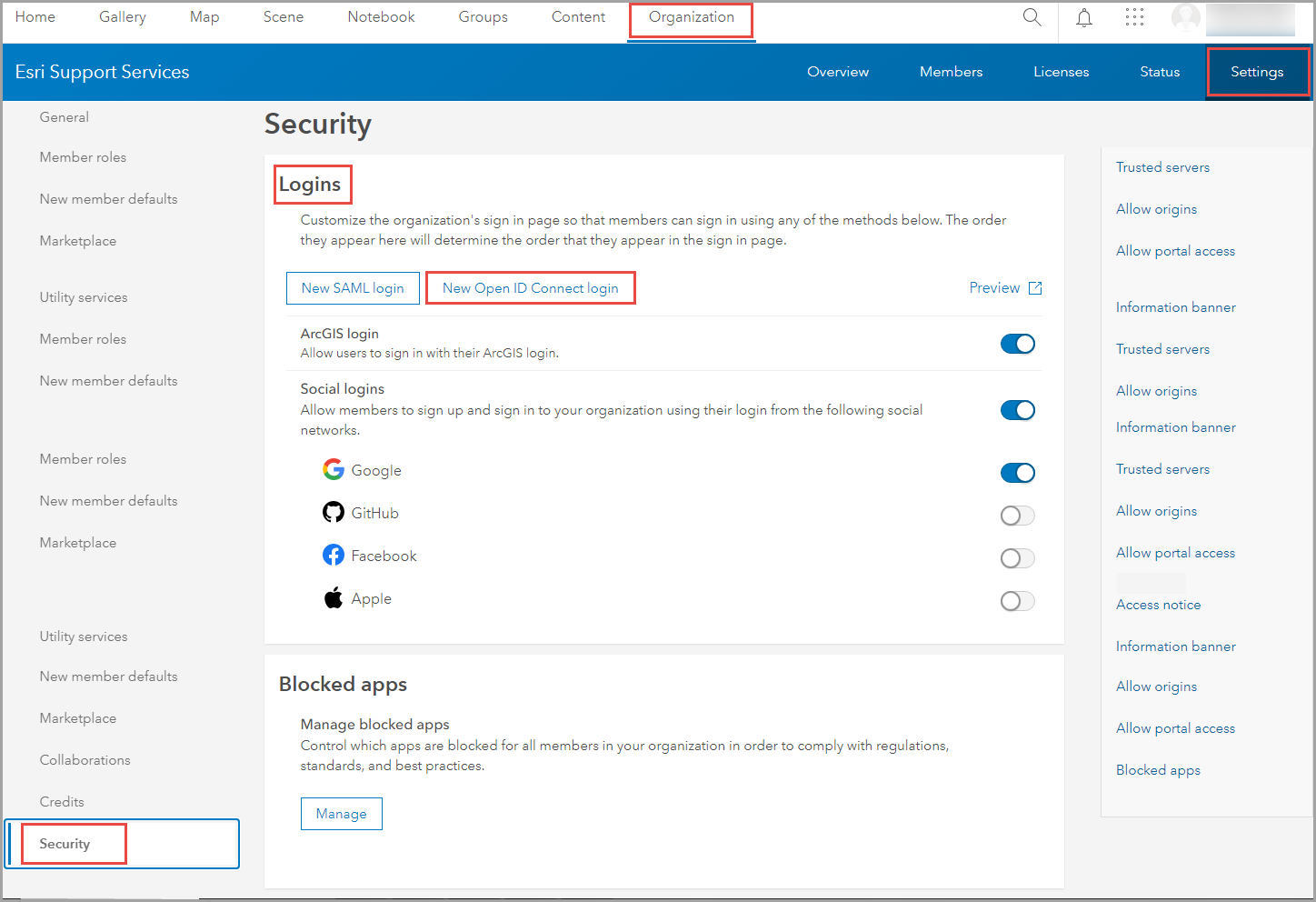Select the Settings tab
This screenshot has height=902, width=1316.
click(x=1257, y=72)
